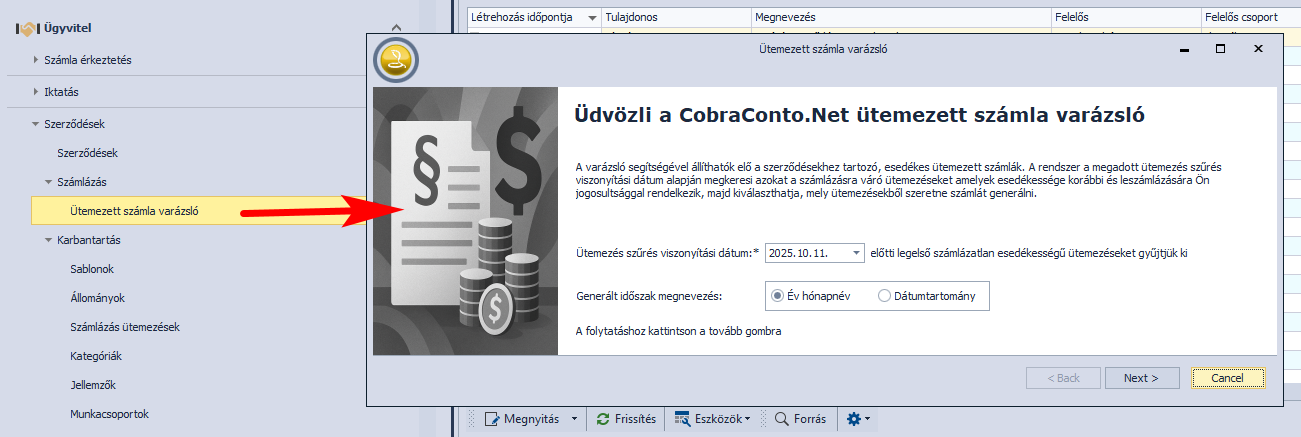Click the Forrás magnifier icon

(781, 419)
